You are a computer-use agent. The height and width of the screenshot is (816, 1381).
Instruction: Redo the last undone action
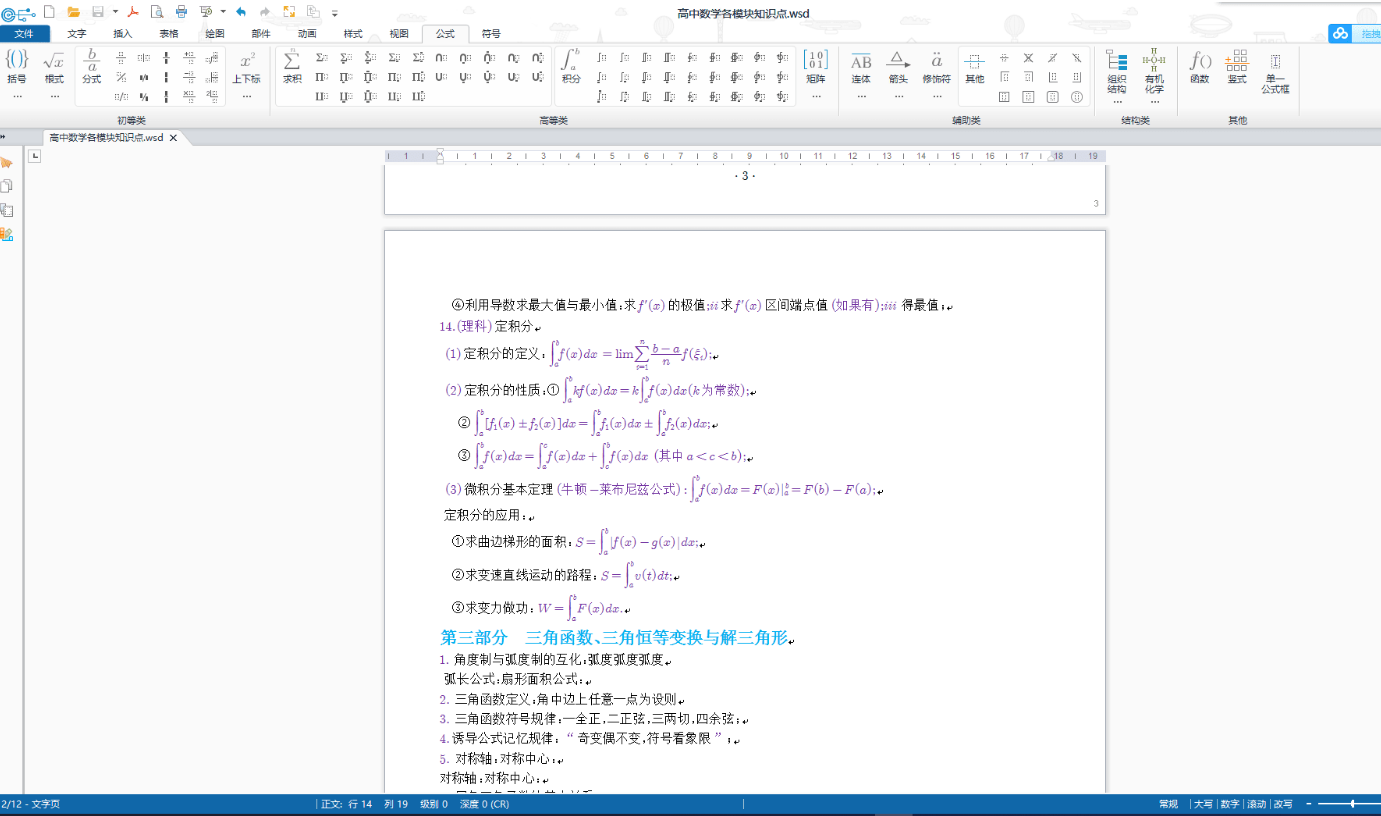tap(265, 11)
